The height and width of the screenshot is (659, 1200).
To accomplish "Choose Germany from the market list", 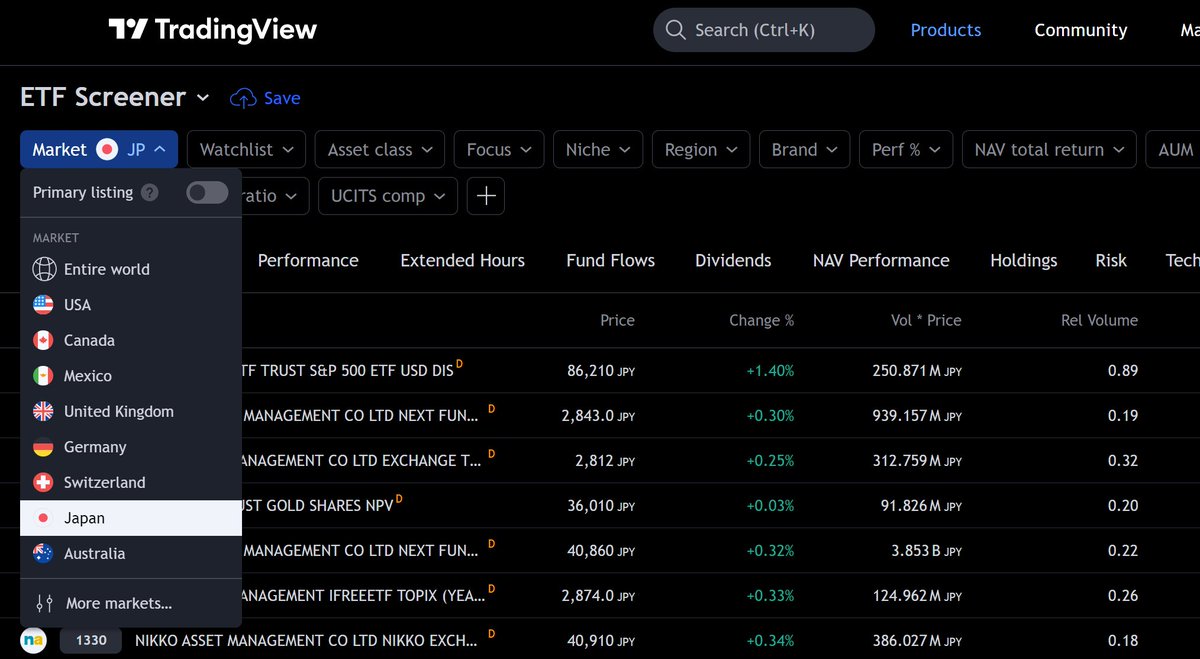I will 95,448.
